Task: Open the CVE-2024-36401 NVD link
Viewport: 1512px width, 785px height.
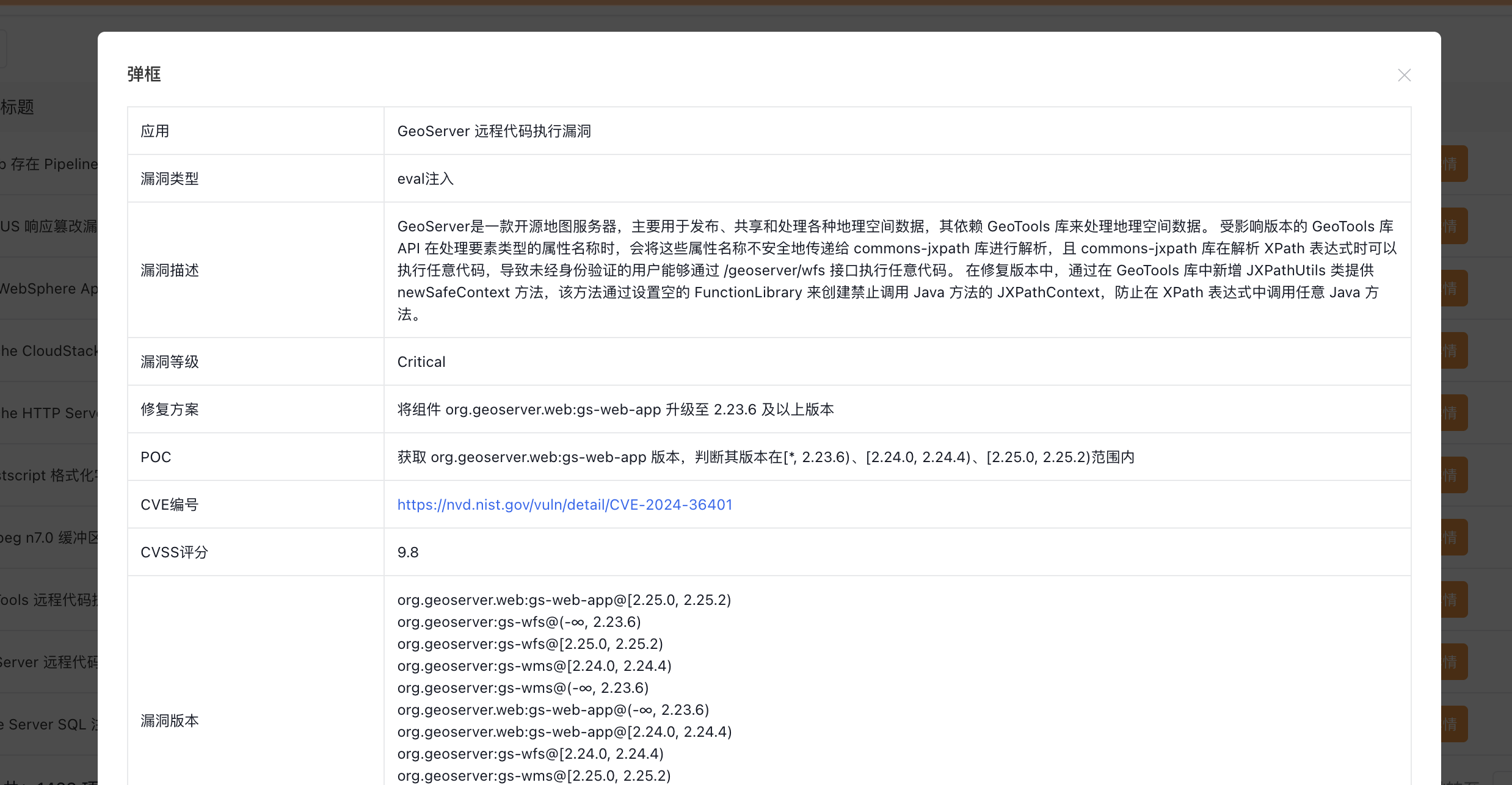Action: 564,505
